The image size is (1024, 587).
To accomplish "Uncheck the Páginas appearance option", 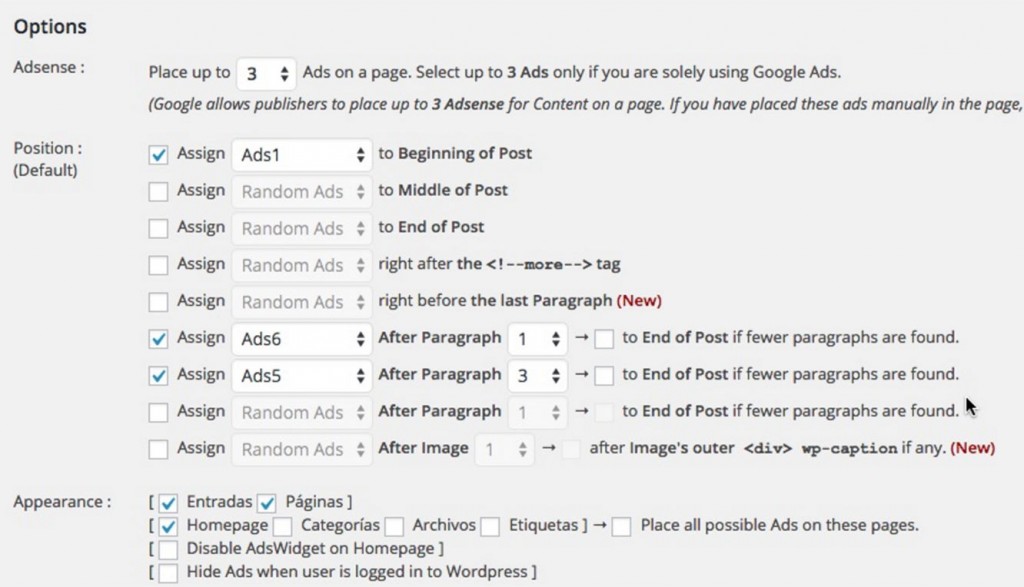I will point(265,501).
